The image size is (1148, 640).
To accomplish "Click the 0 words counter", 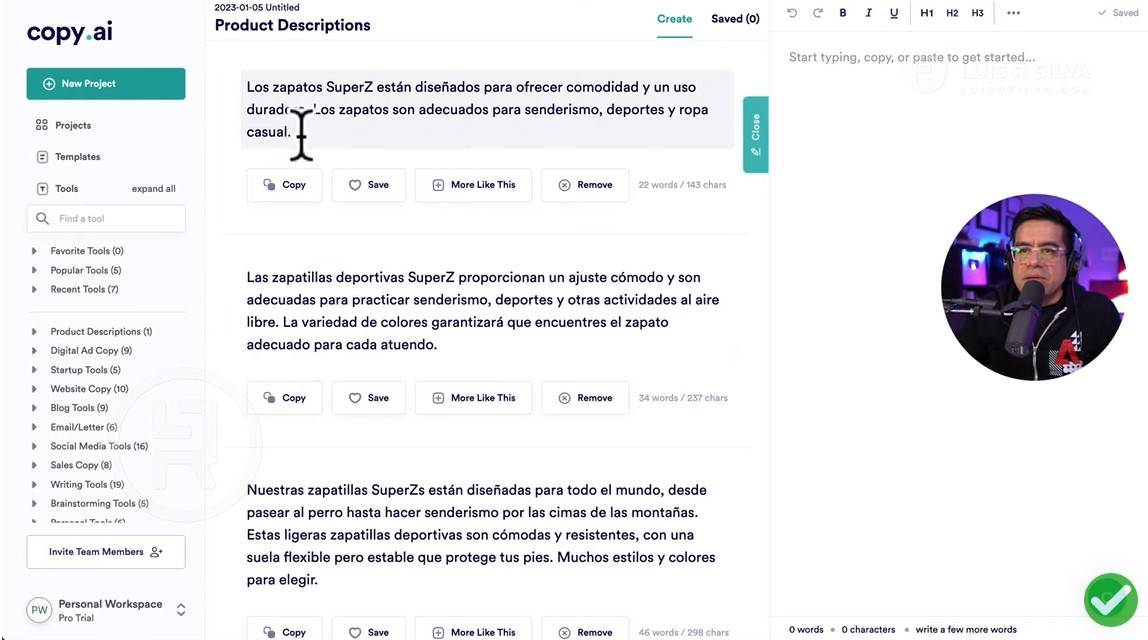I will point(806,630).
